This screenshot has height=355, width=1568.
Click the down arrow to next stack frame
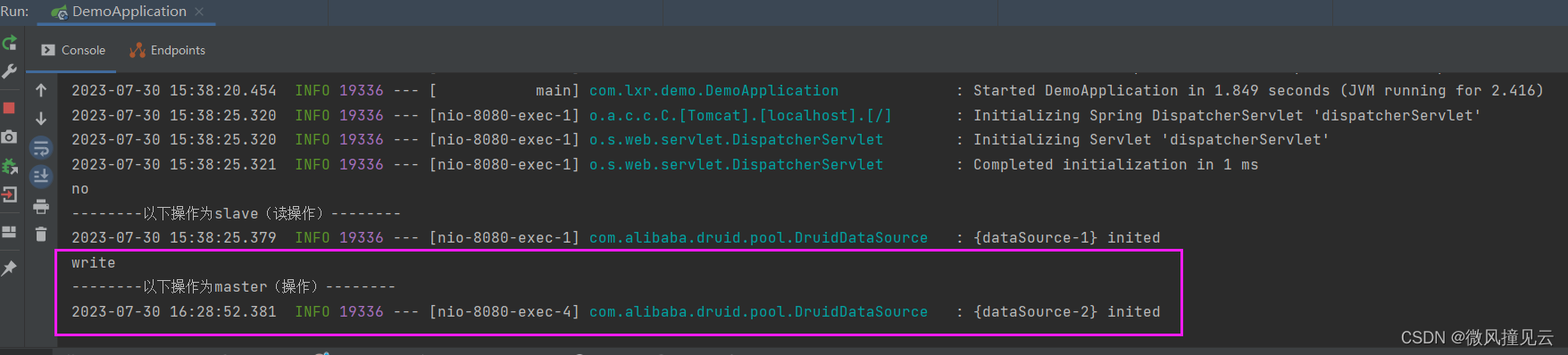41,119
